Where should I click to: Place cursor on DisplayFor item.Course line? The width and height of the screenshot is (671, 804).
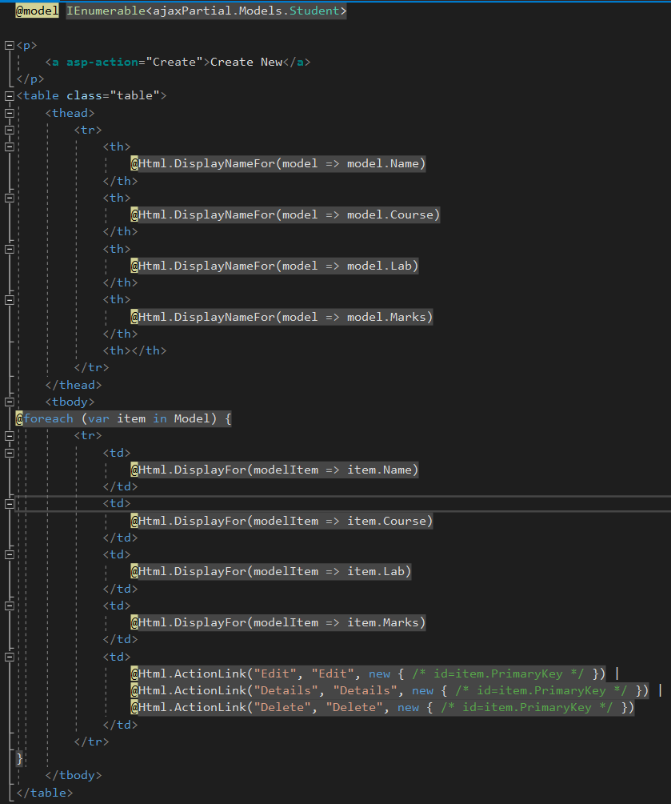282,521
